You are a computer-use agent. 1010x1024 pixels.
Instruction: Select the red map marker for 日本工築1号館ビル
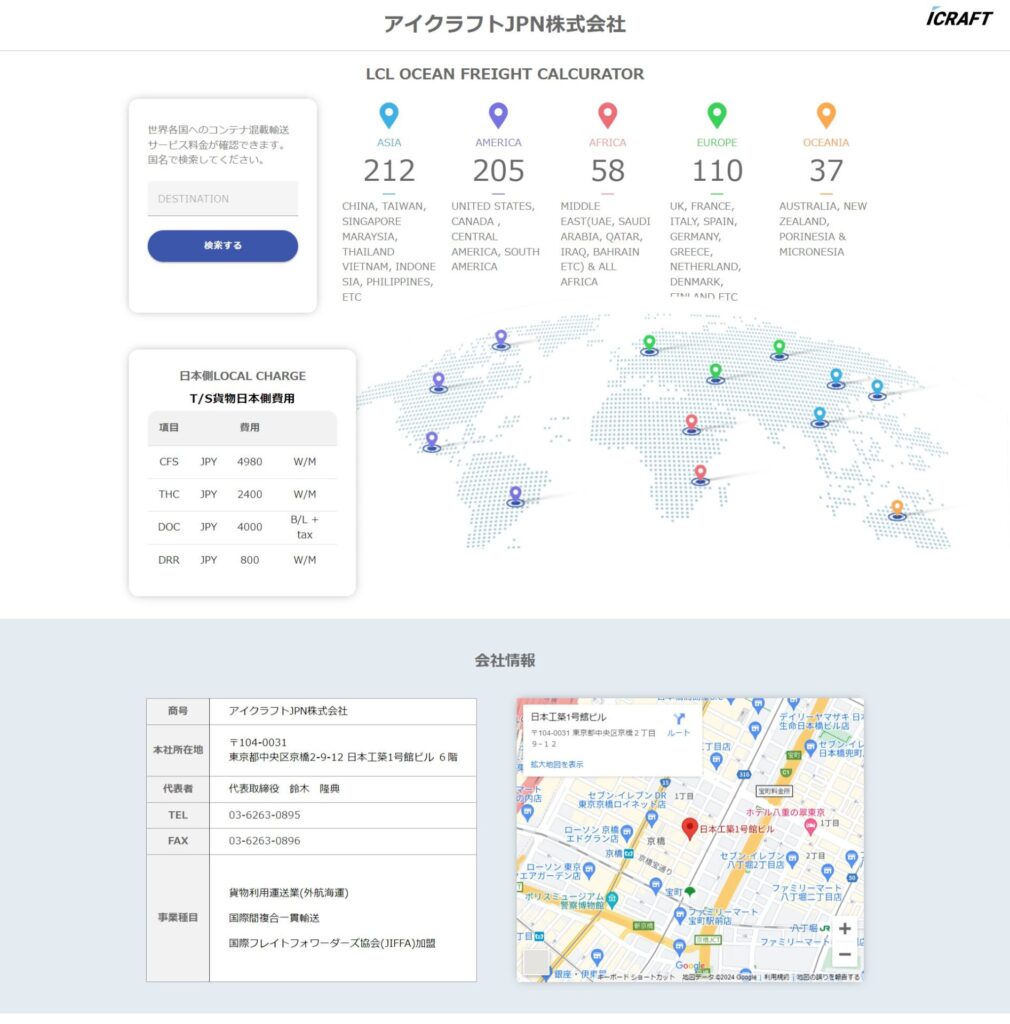coord(689,828)
